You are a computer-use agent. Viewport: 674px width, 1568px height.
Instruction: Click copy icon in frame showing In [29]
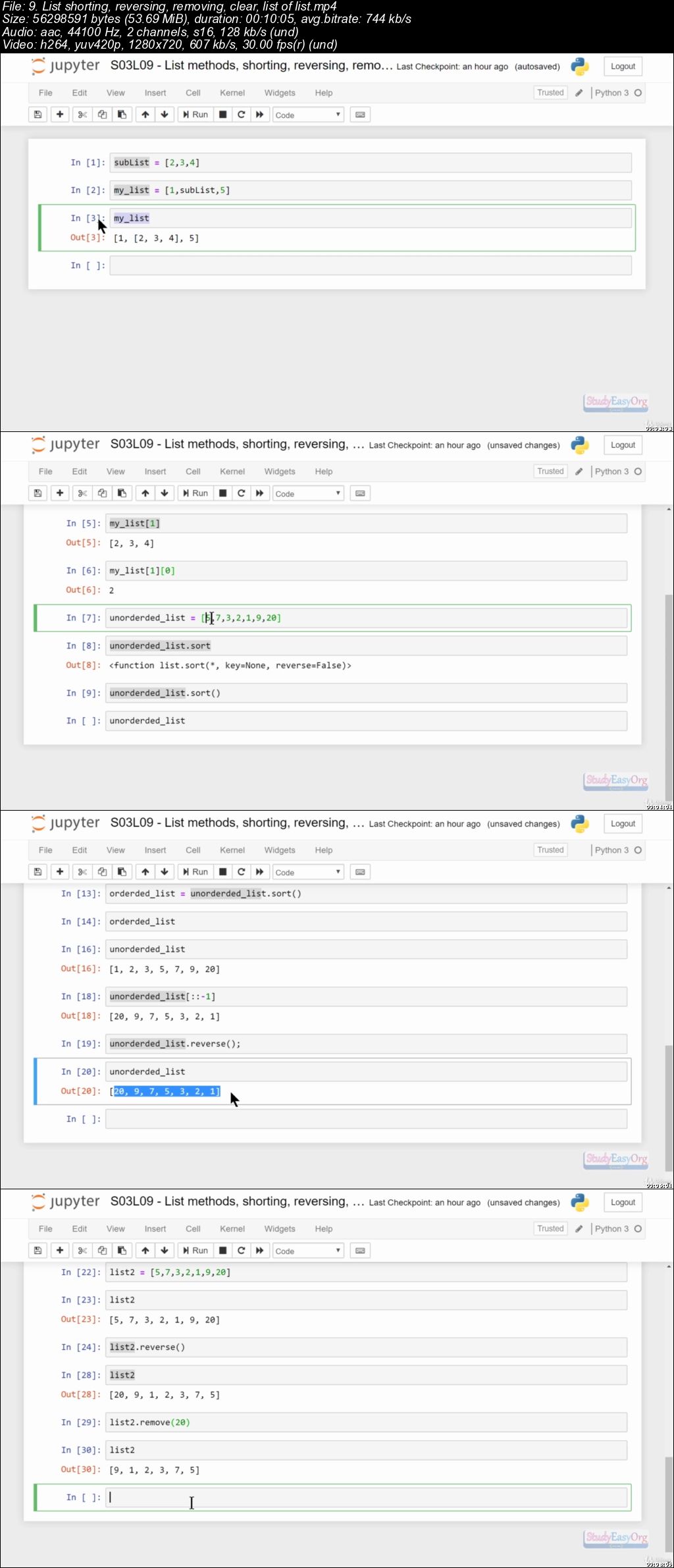click(102, 1251)
